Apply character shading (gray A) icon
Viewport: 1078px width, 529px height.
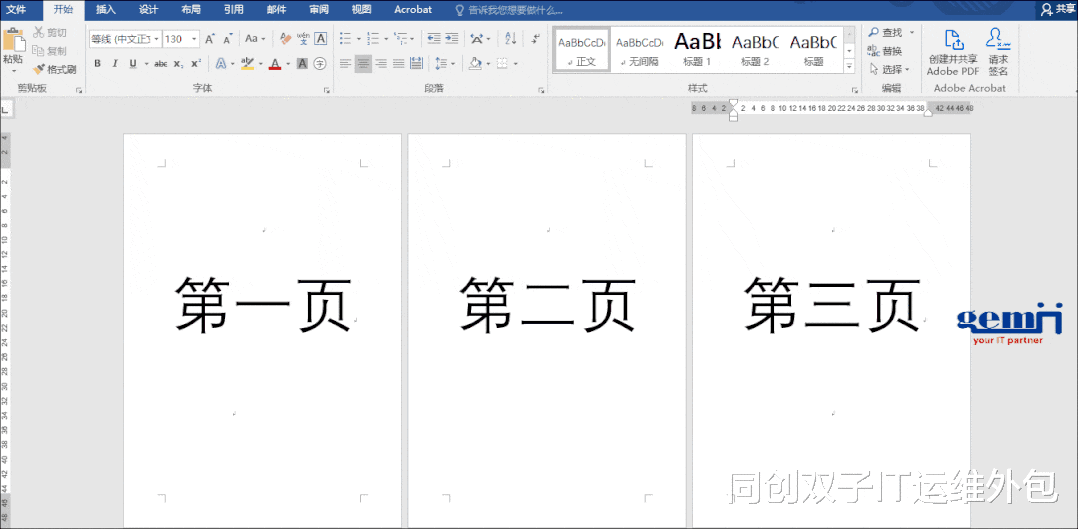click(x=302, y=63)
